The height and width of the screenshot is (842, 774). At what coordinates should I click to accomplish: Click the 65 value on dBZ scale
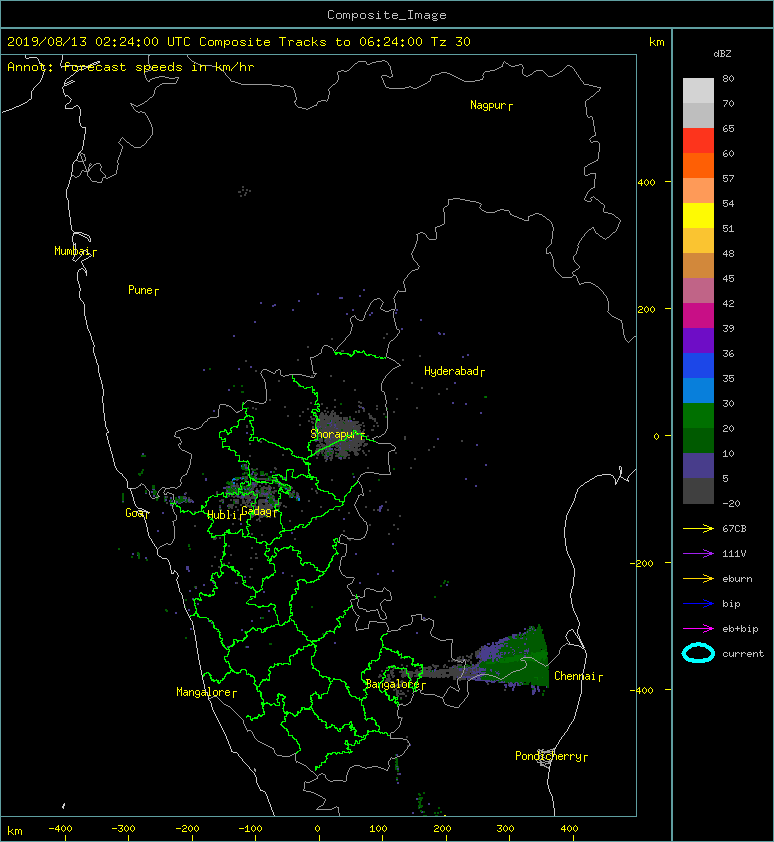click(x=728, y=128)
